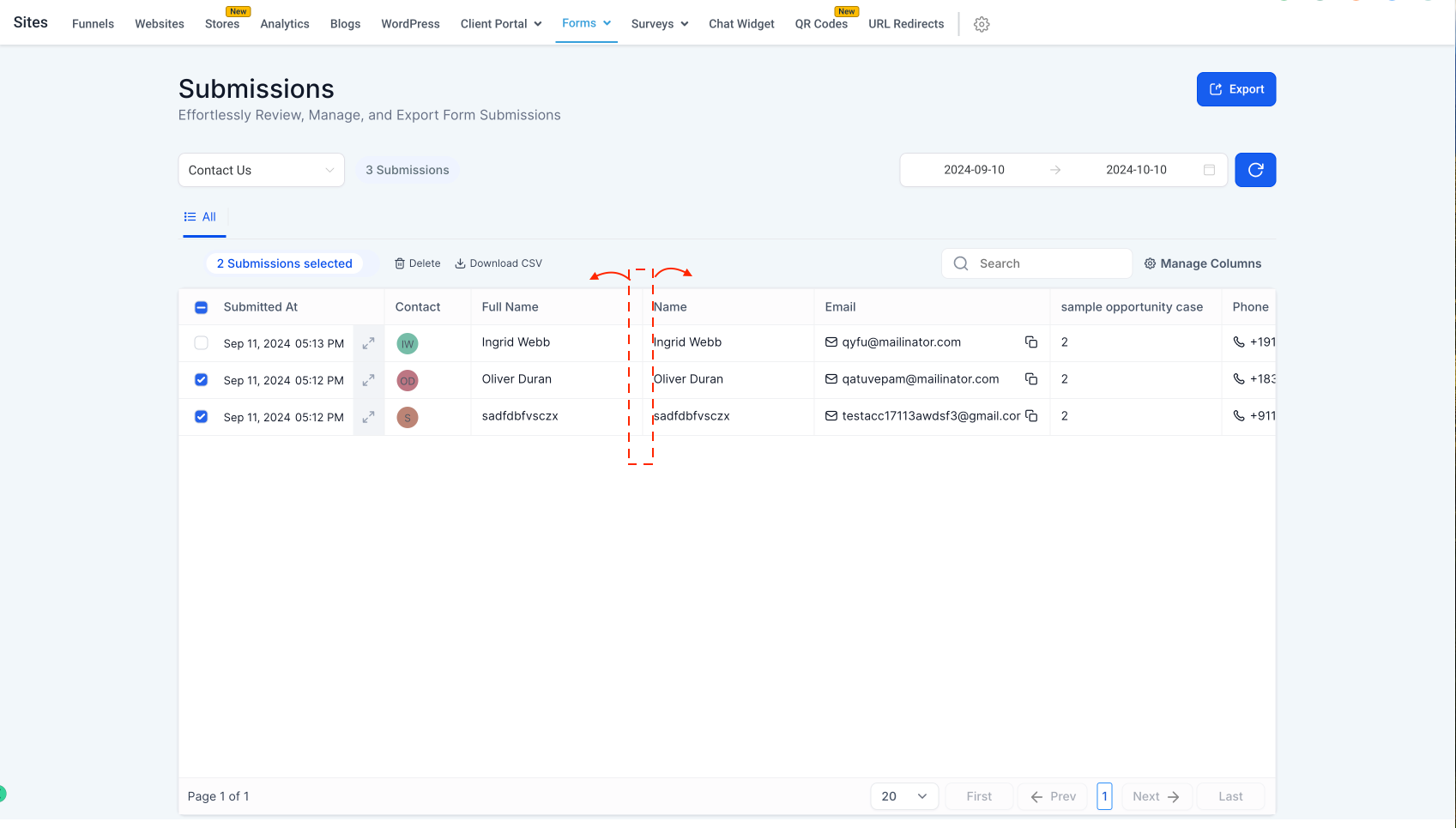Click the First page button
Screen dimensions: 1456x828
[979, 796]
